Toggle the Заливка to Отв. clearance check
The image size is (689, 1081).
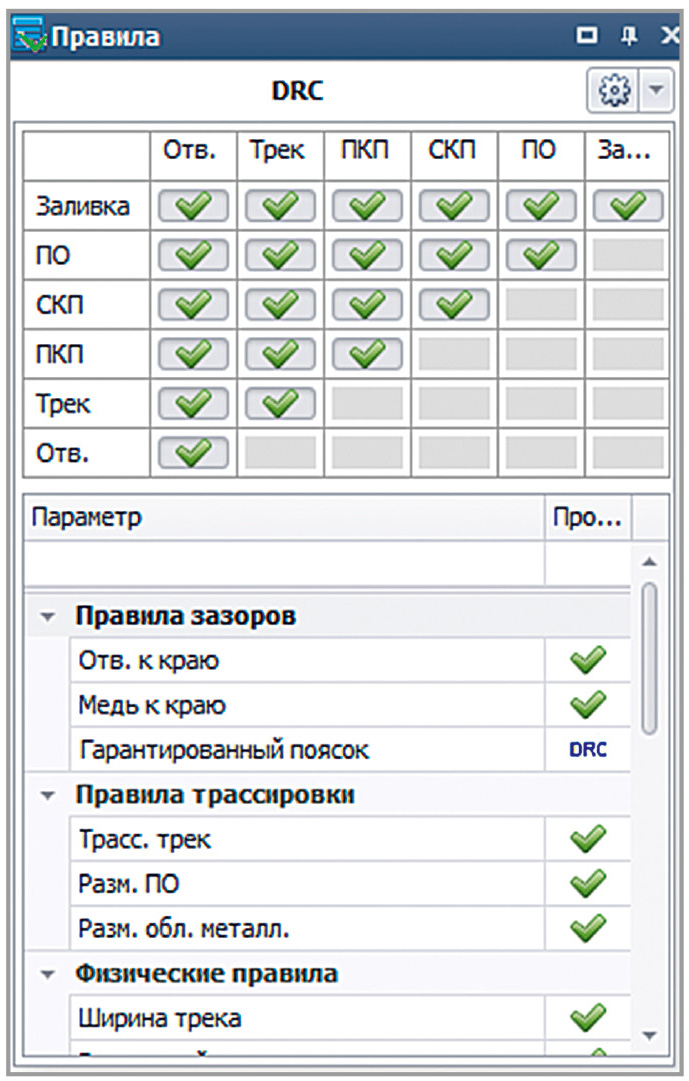coord(193,207)
